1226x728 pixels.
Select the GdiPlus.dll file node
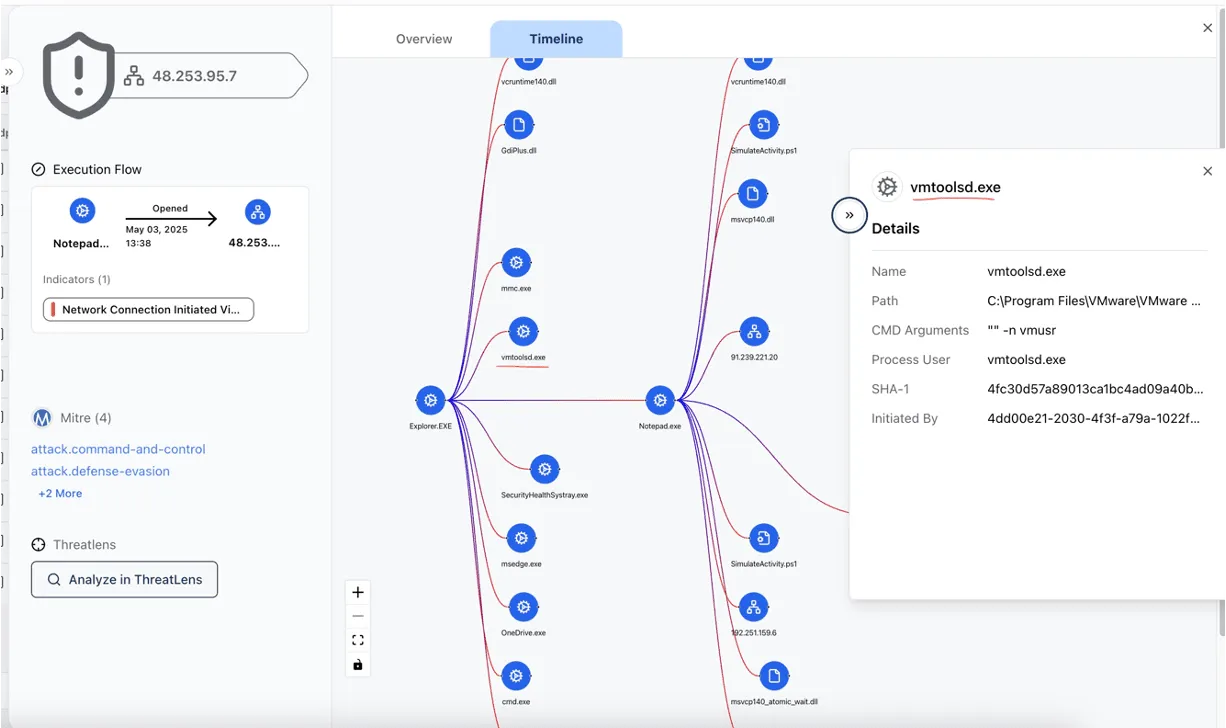click(x=518, y=125)
